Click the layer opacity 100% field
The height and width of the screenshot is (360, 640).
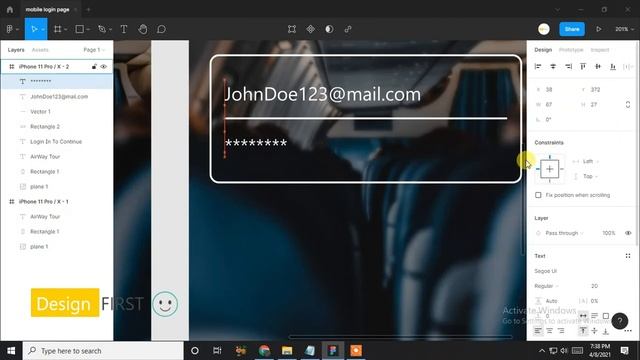pos(609,233)
